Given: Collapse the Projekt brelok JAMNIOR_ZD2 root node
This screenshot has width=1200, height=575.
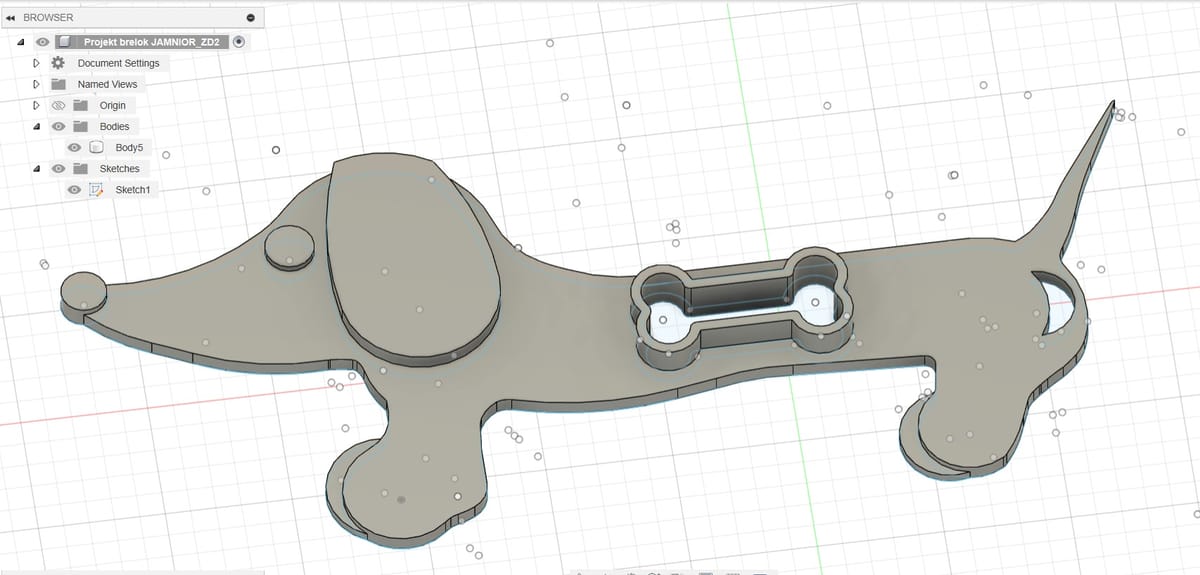Looking at the screenshot, I should pos(20,43).
